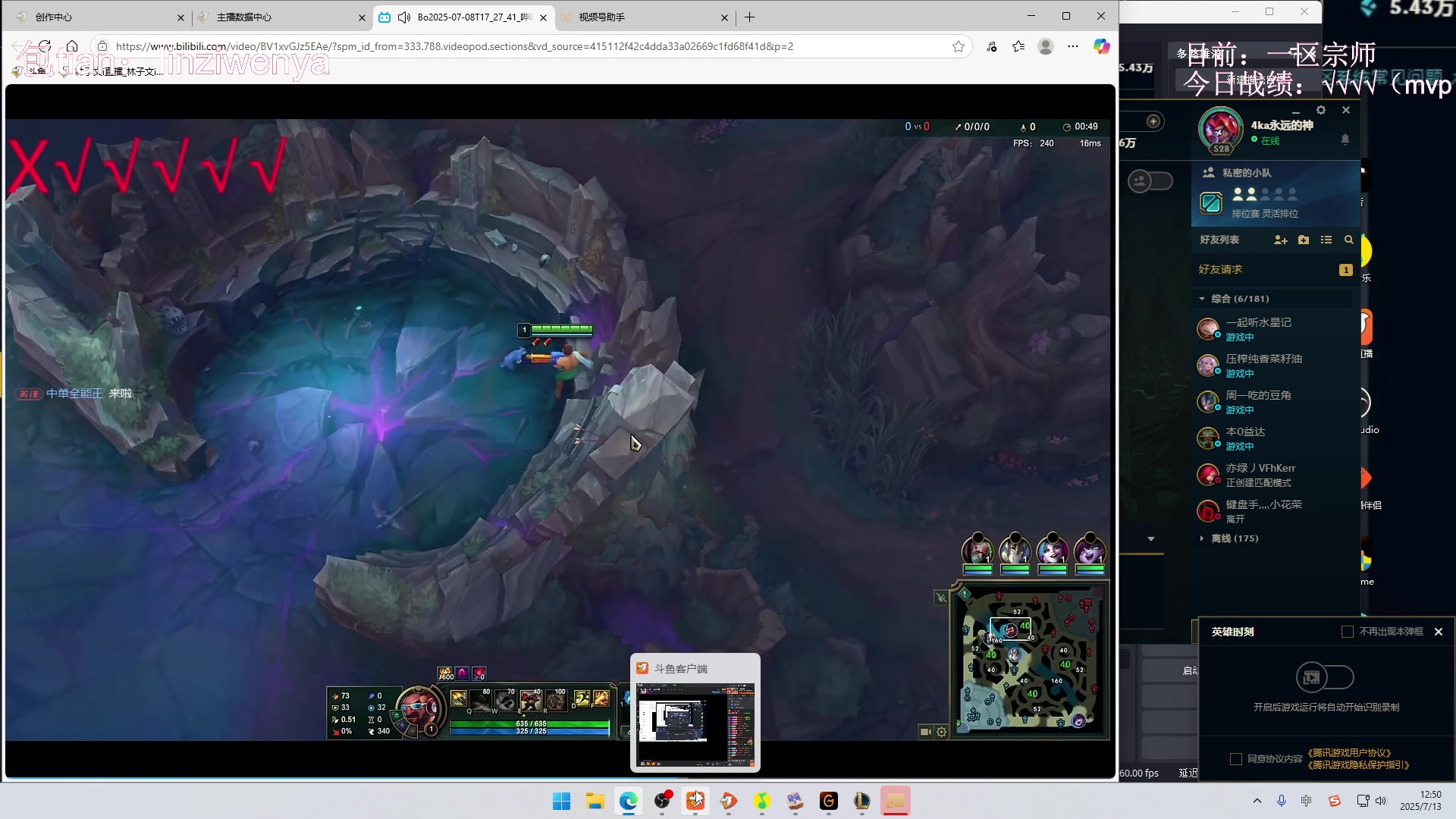Image resolution: width=1456 pixels, height=819 pixels.
Task: Select friend 周一吃的豆角
Action: click(1274, 402)
